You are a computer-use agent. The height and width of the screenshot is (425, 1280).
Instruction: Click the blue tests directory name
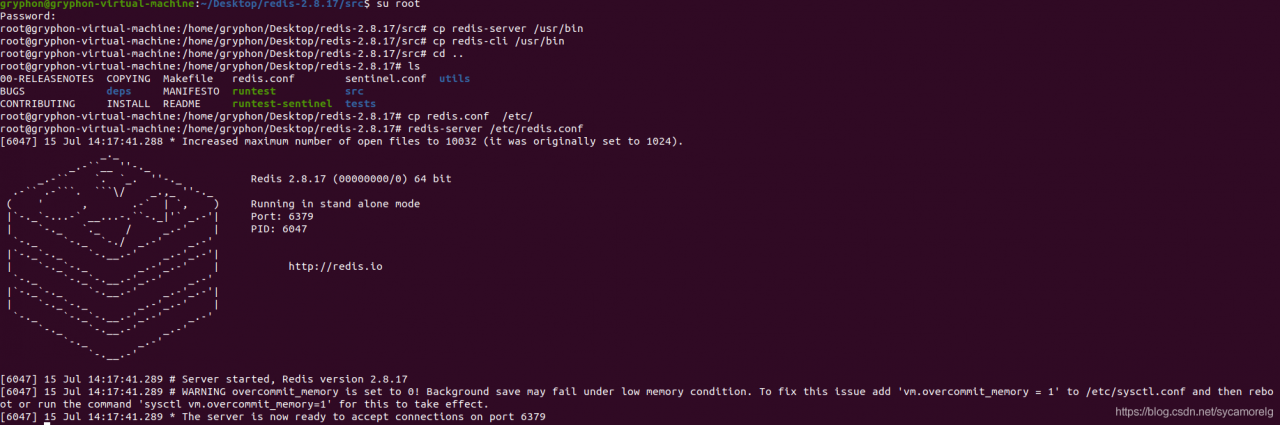pos(360,104)
